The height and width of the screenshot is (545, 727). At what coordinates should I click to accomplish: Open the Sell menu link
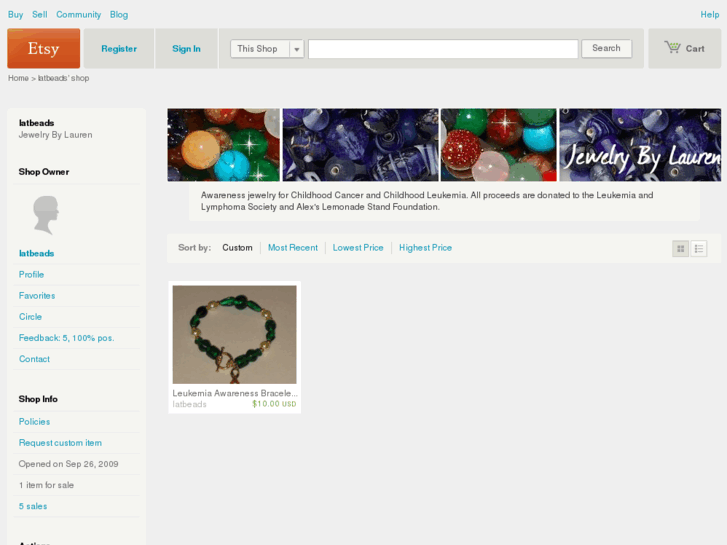[40, 15]
